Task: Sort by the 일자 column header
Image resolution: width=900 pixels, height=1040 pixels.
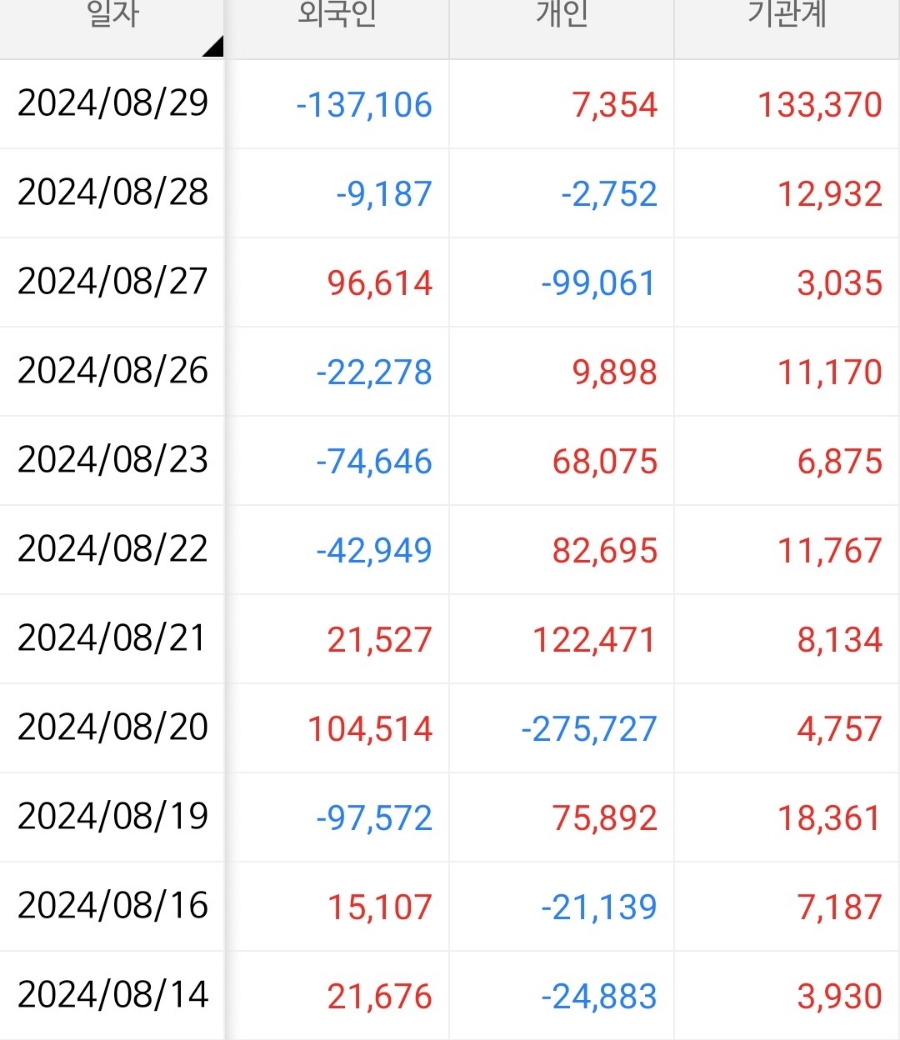Action: tap(112, 15)
